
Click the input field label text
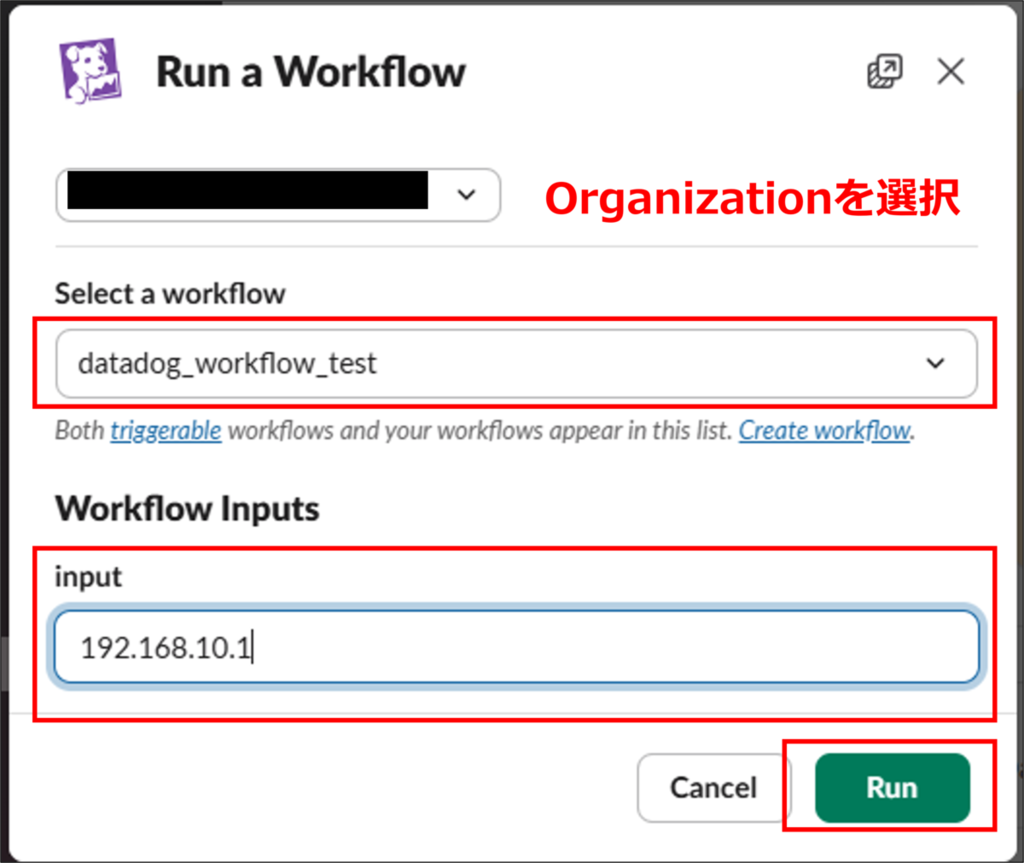[x=88, y=578]
